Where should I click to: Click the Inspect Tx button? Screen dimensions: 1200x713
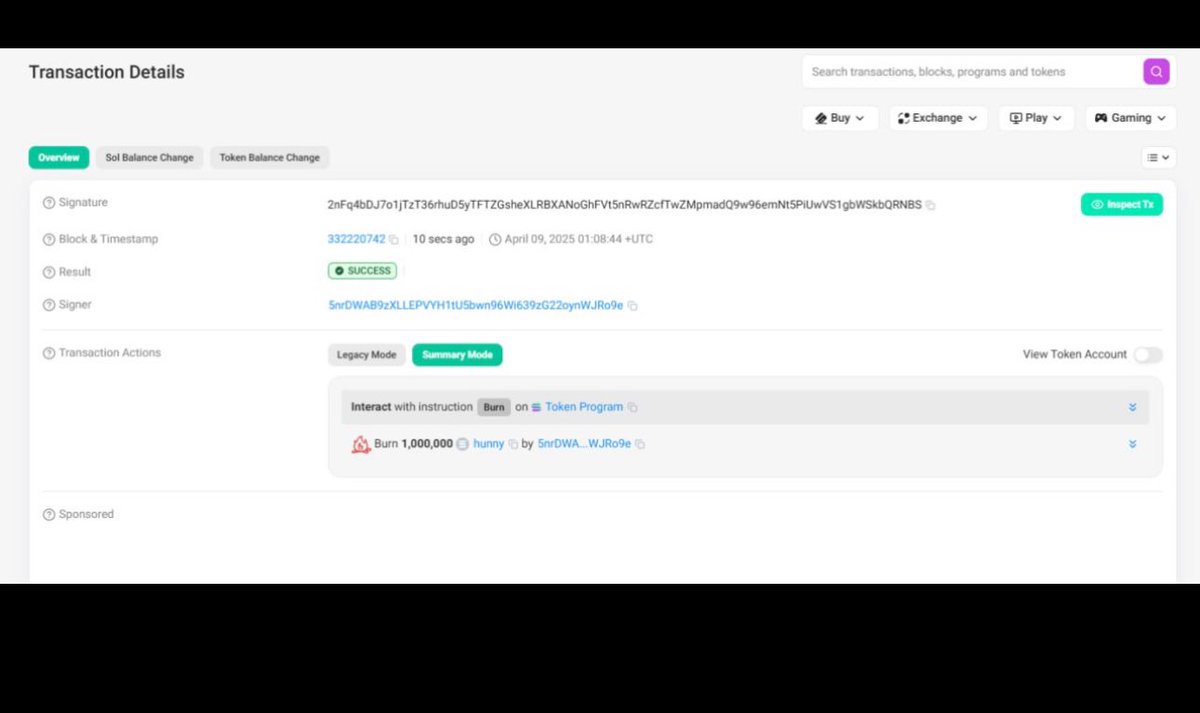(1122, 205)
